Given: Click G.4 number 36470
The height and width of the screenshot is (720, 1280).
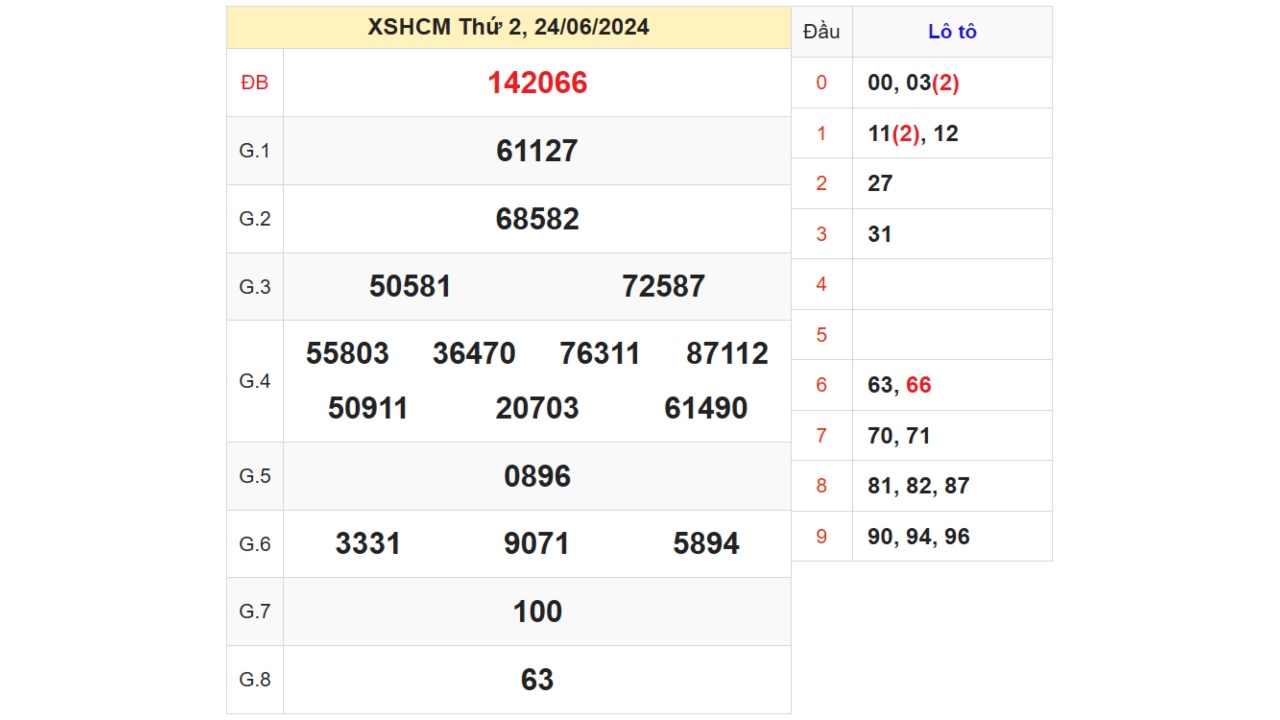Looking at the screenshot, I should [x=474, y=354].
